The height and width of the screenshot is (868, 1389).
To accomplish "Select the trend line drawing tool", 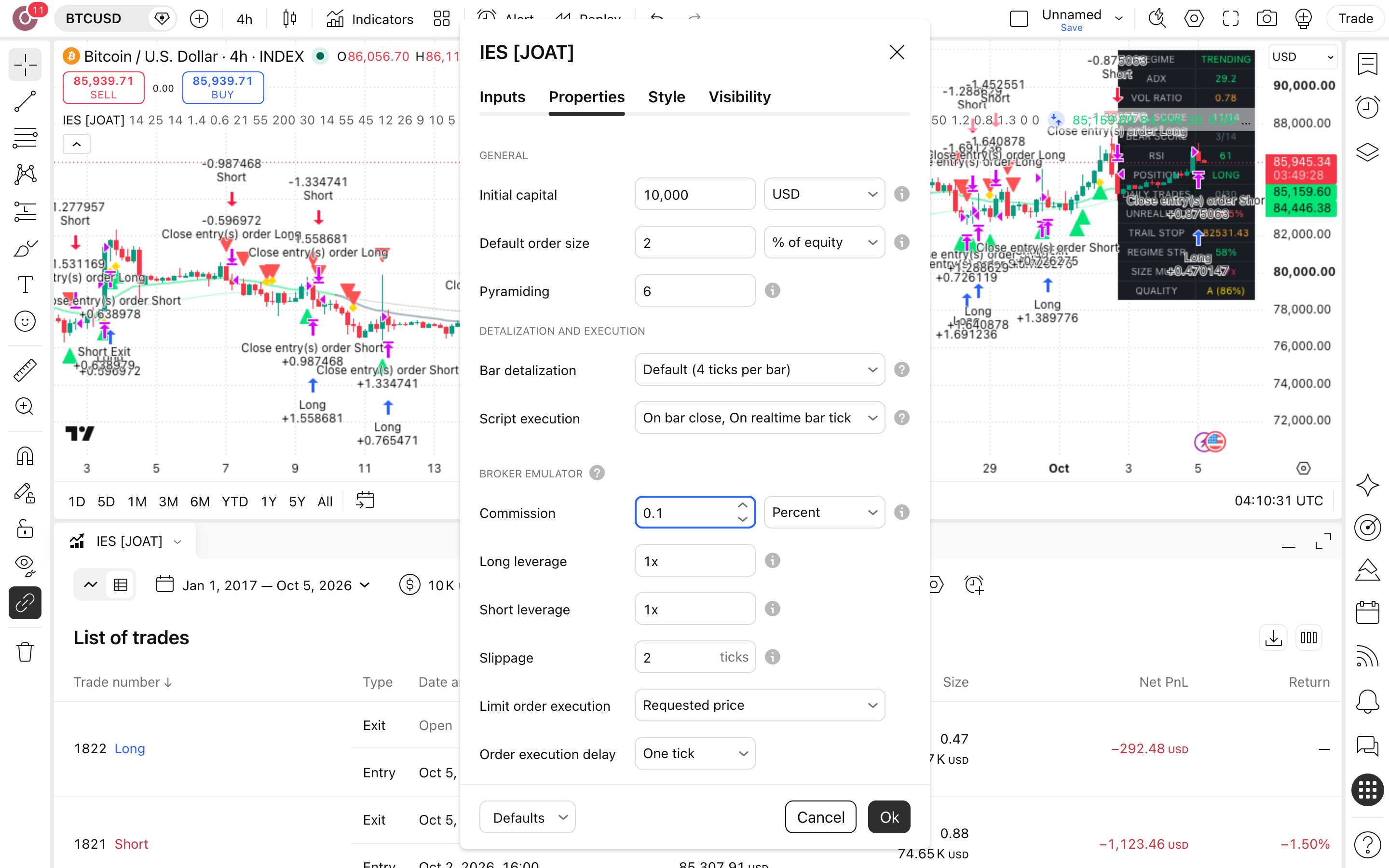I will (25, 102).
